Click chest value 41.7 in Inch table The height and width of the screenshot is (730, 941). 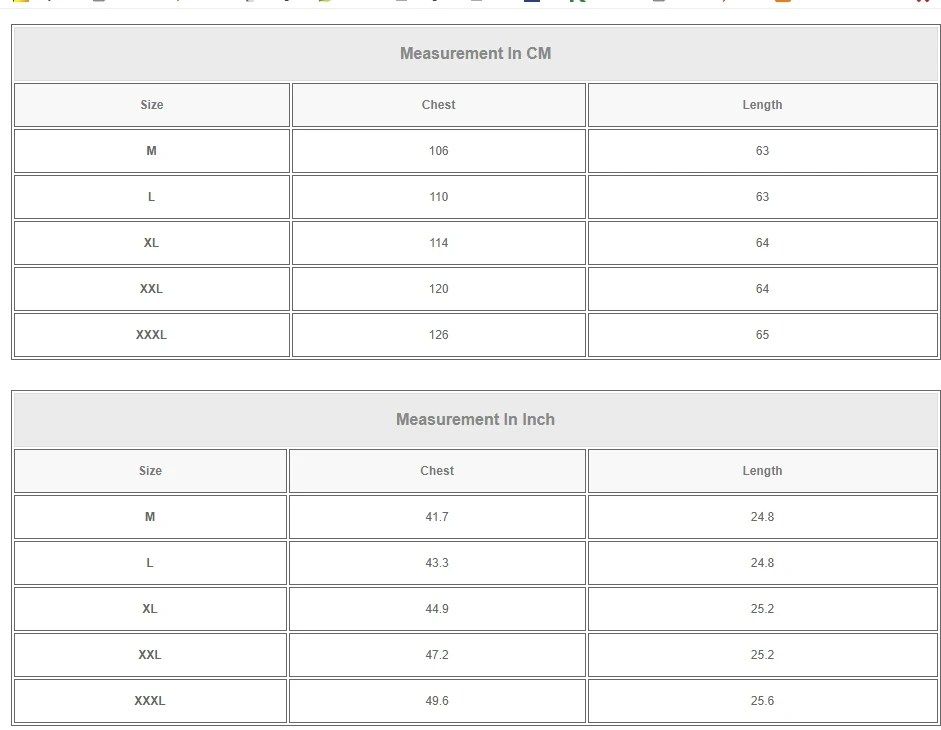[x=437, y=517]
